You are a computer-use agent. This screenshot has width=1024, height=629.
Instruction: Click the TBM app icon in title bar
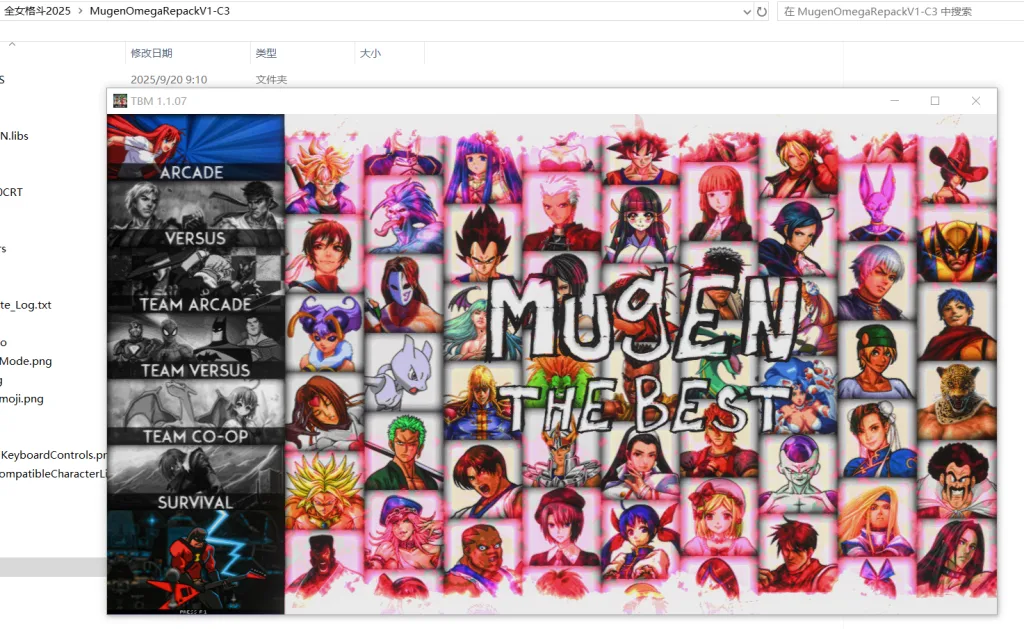click(x=120, y=101)
